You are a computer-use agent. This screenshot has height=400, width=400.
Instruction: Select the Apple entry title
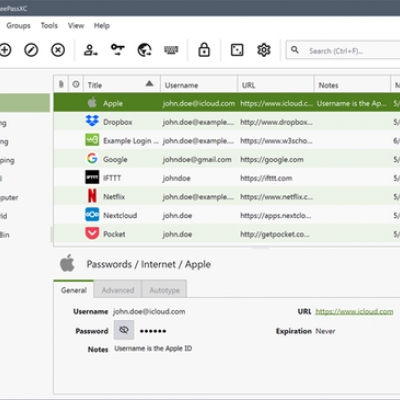(x=113, y=103)
